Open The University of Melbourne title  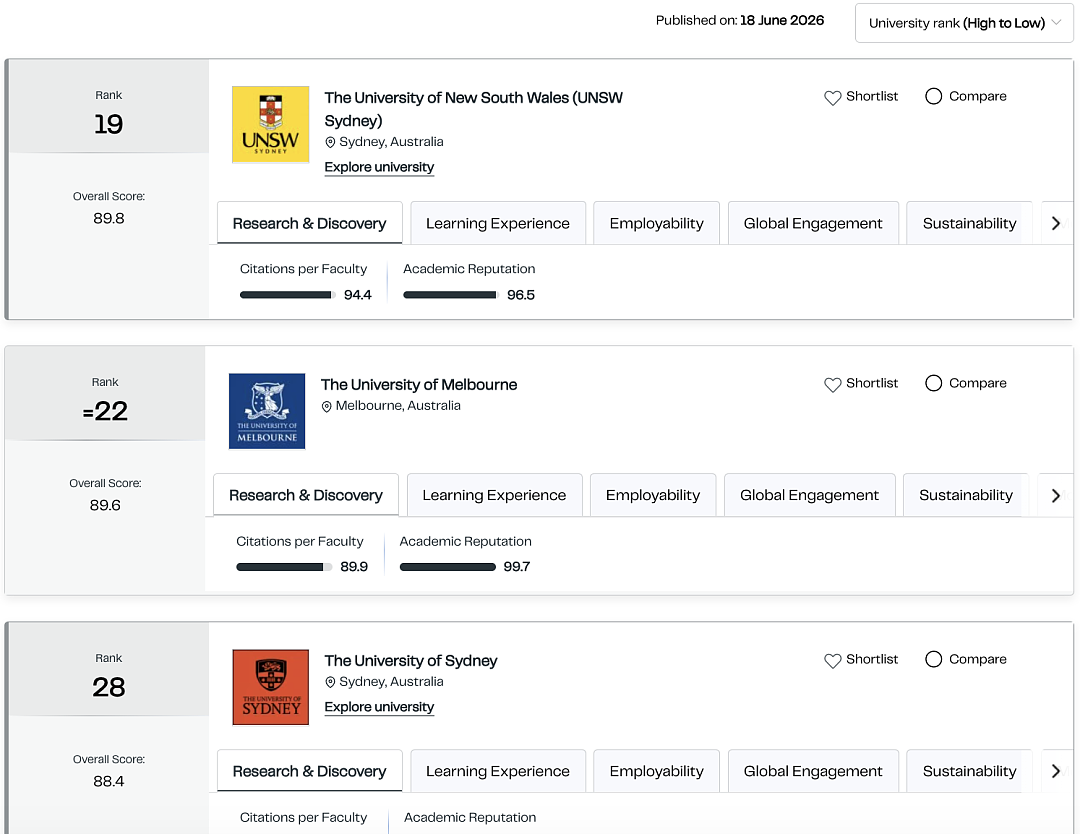(x=419, y=385)
